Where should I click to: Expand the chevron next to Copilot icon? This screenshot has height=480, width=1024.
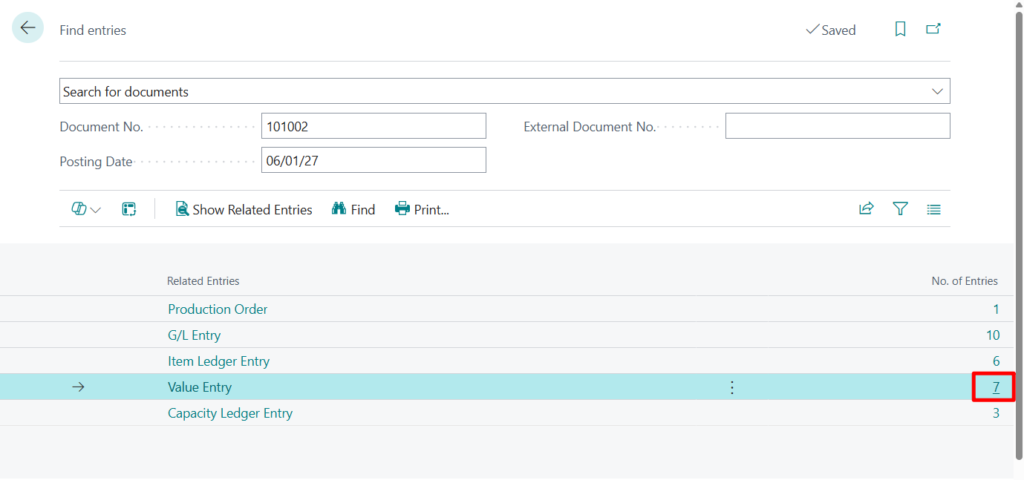tap(96, 210)
